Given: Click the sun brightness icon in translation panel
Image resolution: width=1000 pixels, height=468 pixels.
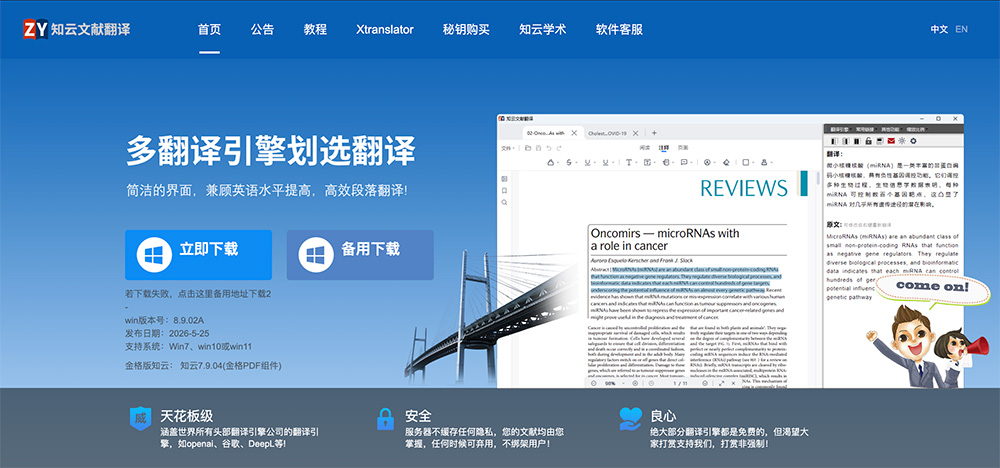Looking at the screenshot, I should click(x=902, y=141).
